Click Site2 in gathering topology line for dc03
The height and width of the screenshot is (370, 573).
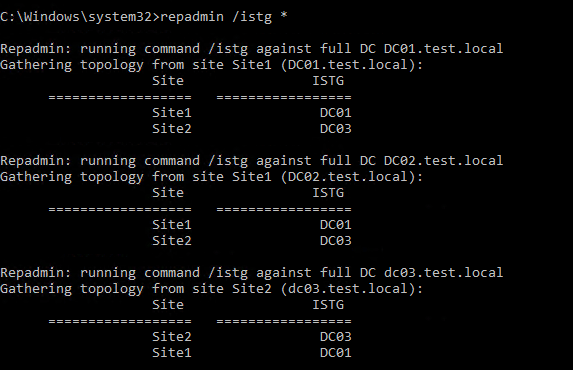[x=252, y=288]
